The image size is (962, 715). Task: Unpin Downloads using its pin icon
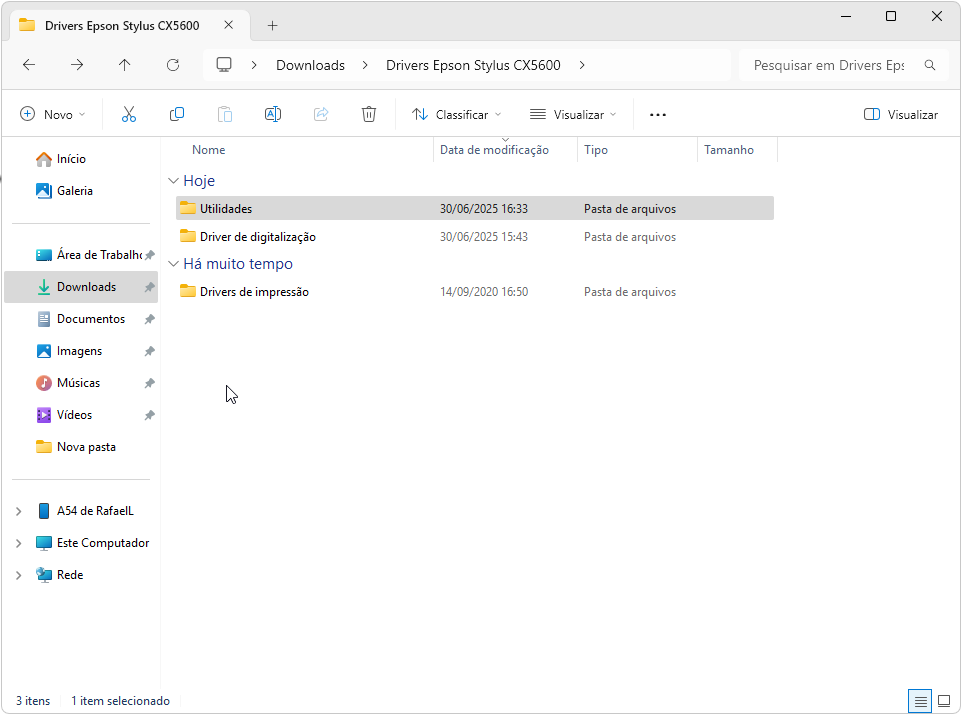click(x=149, y=287)
